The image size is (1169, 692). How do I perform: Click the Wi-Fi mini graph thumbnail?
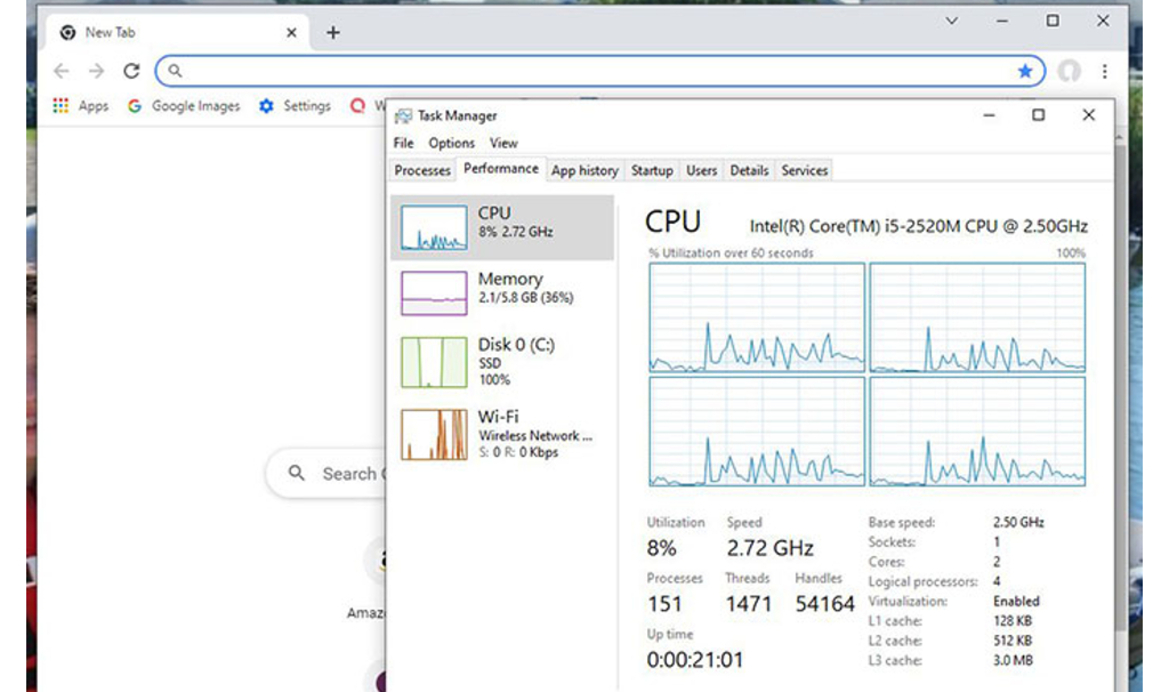(434, 434)
